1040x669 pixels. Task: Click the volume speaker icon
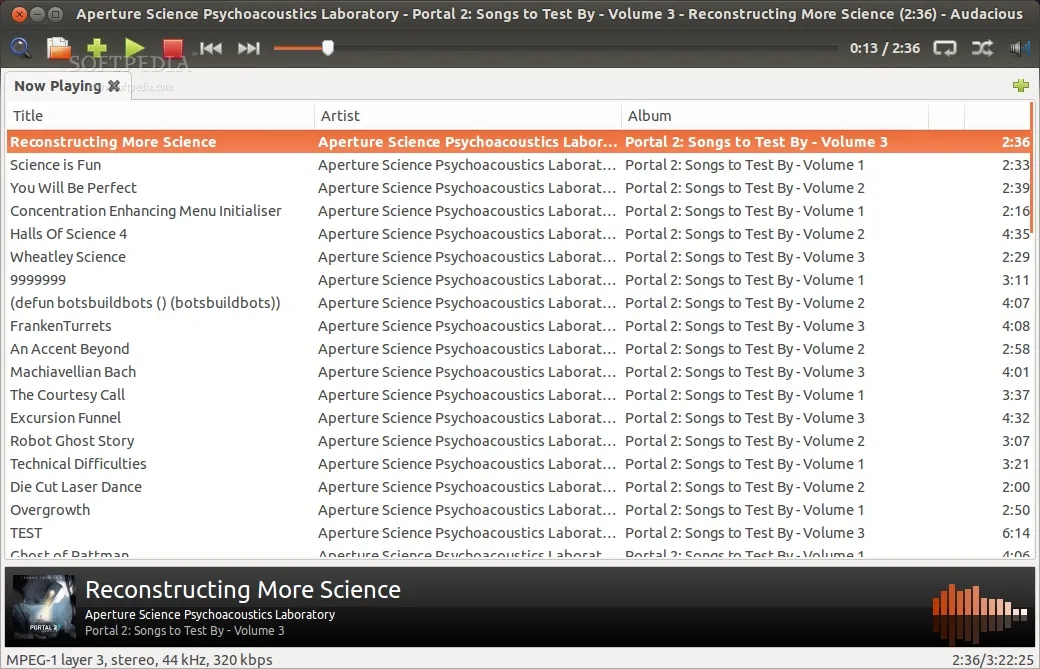tap(1020, 47)
